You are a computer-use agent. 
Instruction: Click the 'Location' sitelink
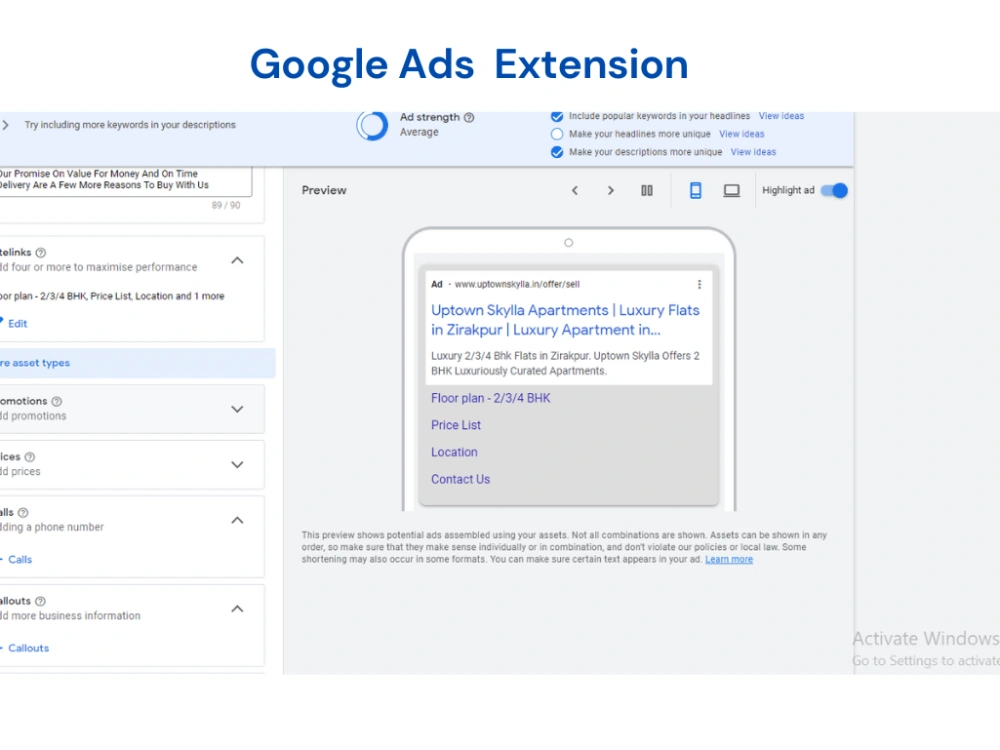click(454, 452)
